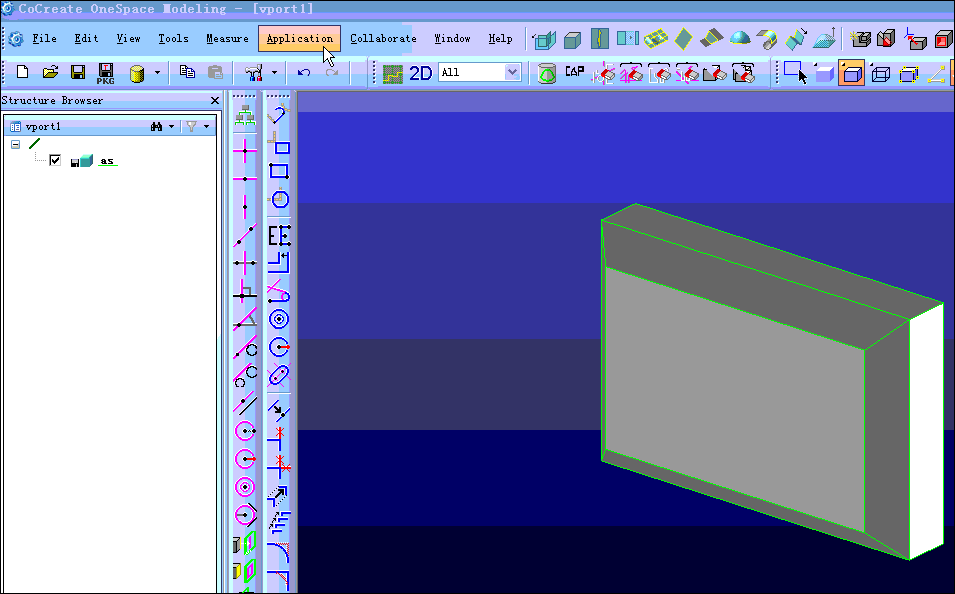Select the 'as' part in tree
Viewport: 955px width, 594px height.
click(107, 161)
